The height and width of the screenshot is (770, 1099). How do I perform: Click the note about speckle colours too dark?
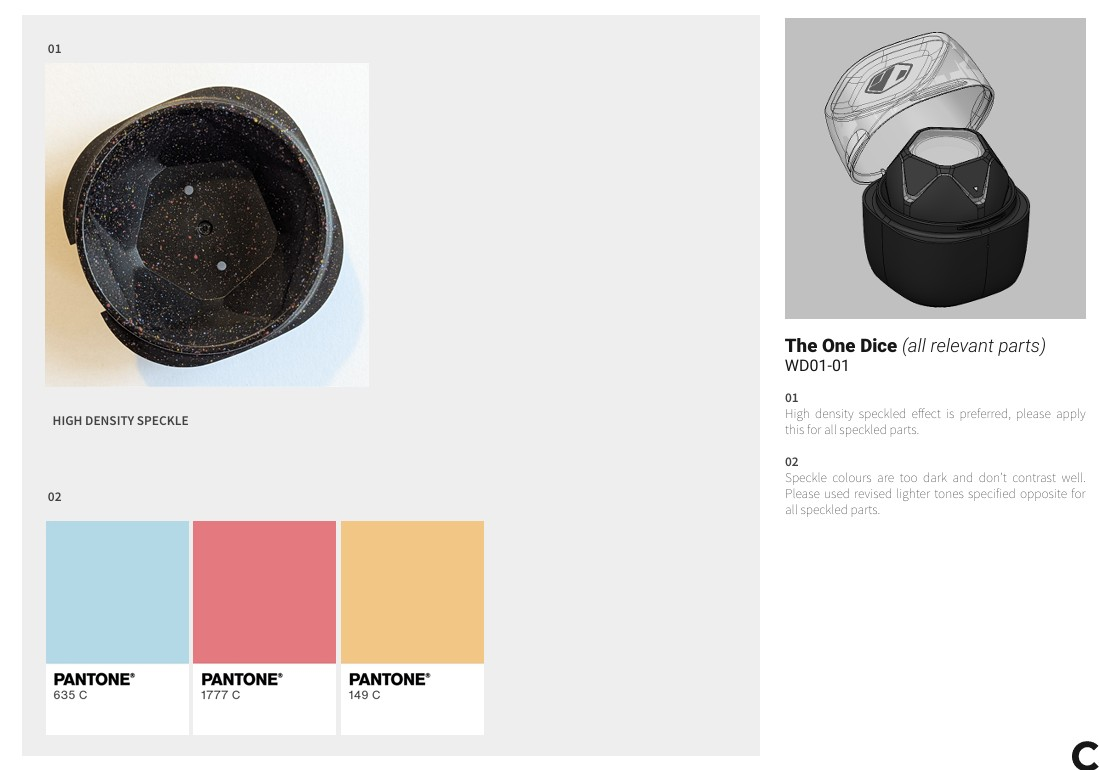pyautogui.click(x=935, y=494)
